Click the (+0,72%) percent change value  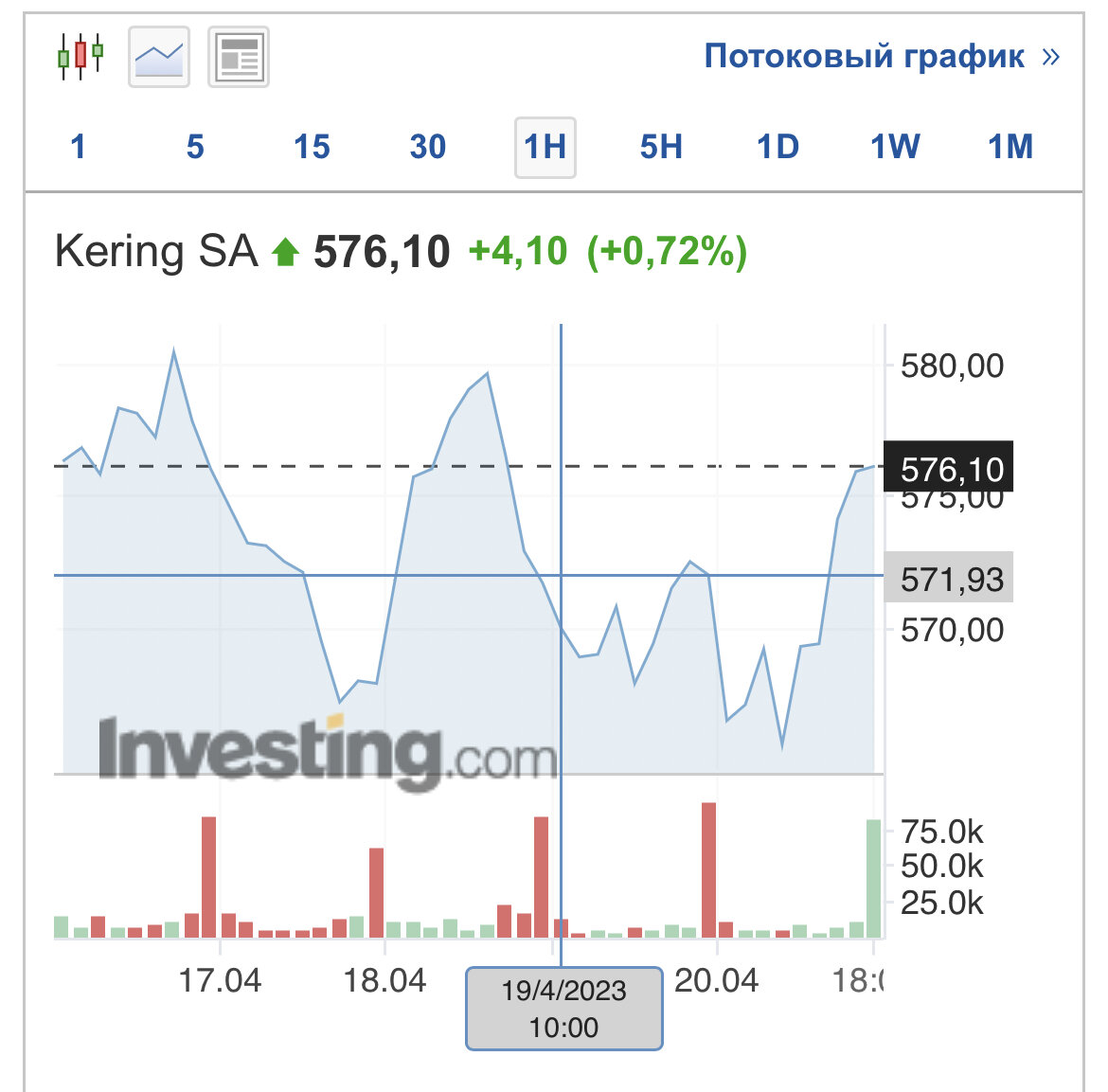coord(667,252)
